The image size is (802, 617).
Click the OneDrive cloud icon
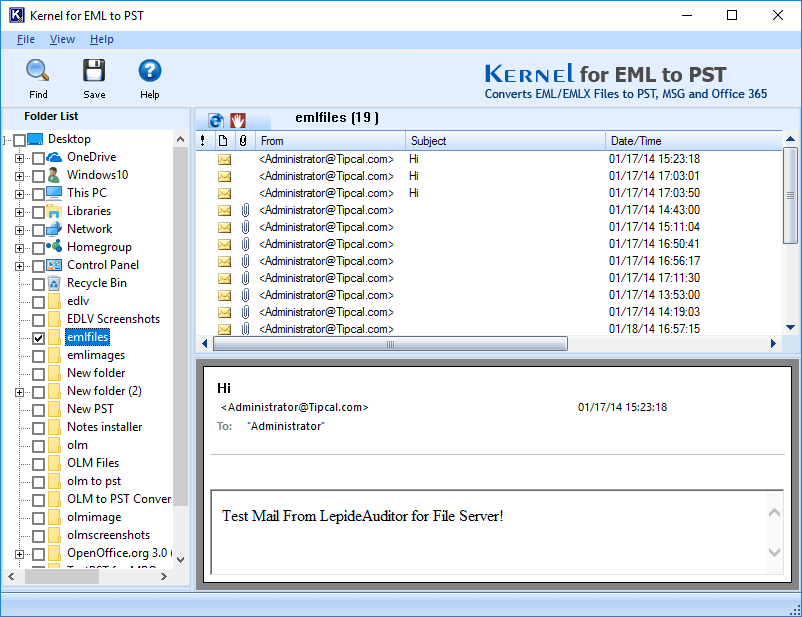(x=54, y=157)
